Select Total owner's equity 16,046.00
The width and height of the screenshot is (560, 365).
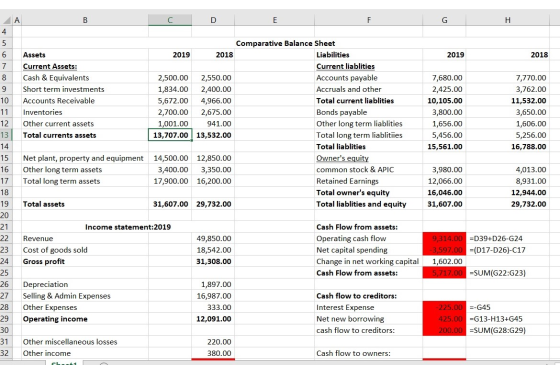tap(444, 192)
